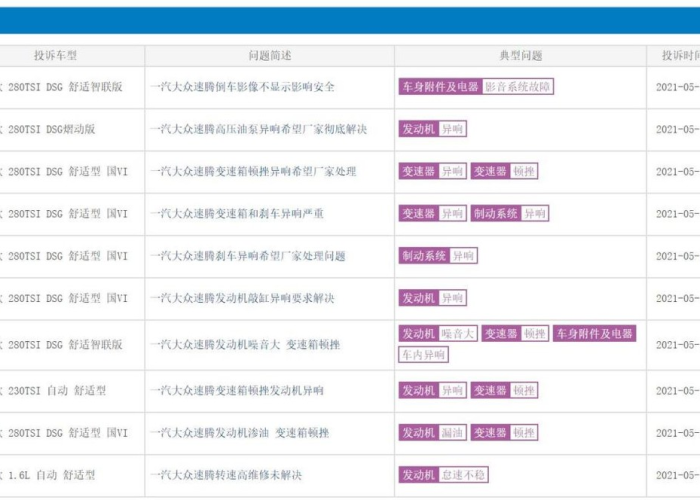
Task: Click the 车身附件及电器 tag in 噪音大 row
Action: click(595, 333)
